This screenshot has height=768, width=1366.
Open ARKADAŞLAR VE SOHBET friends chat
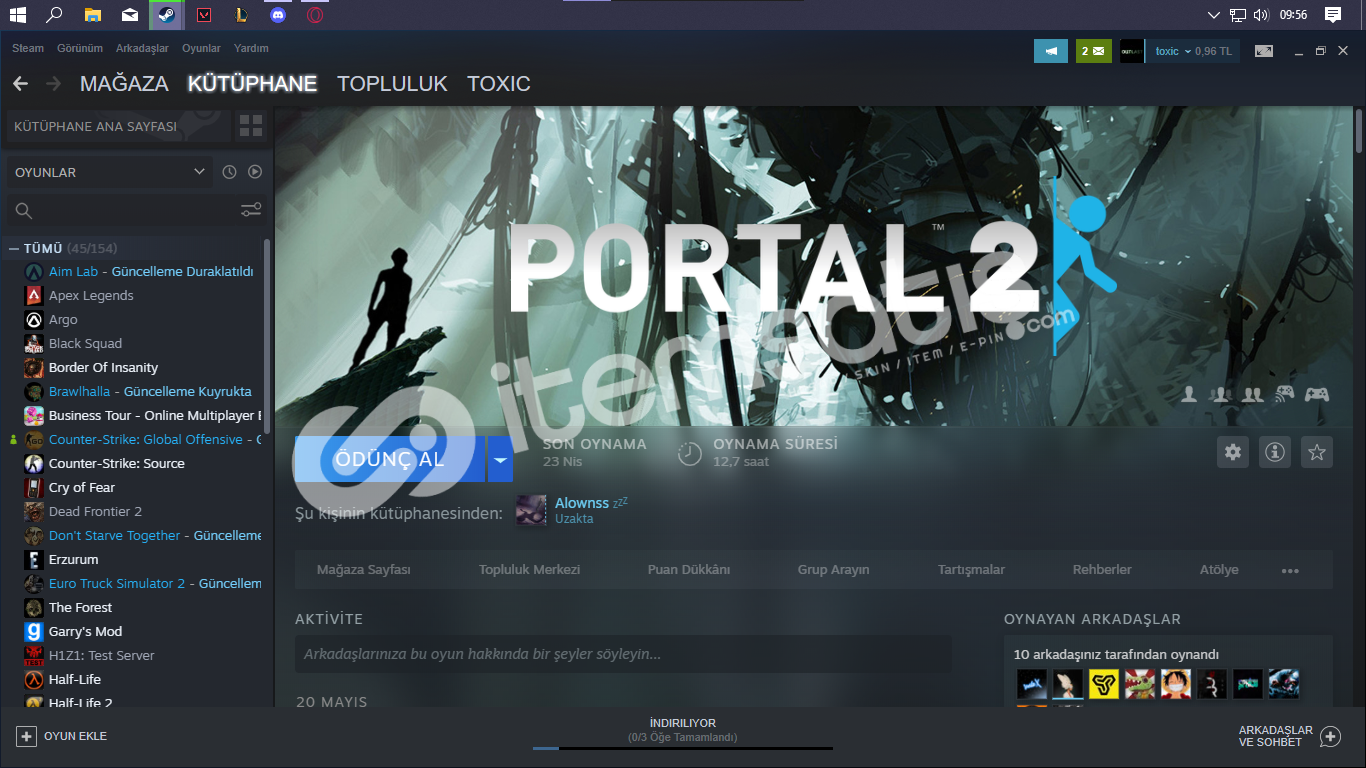point(1290,736)
